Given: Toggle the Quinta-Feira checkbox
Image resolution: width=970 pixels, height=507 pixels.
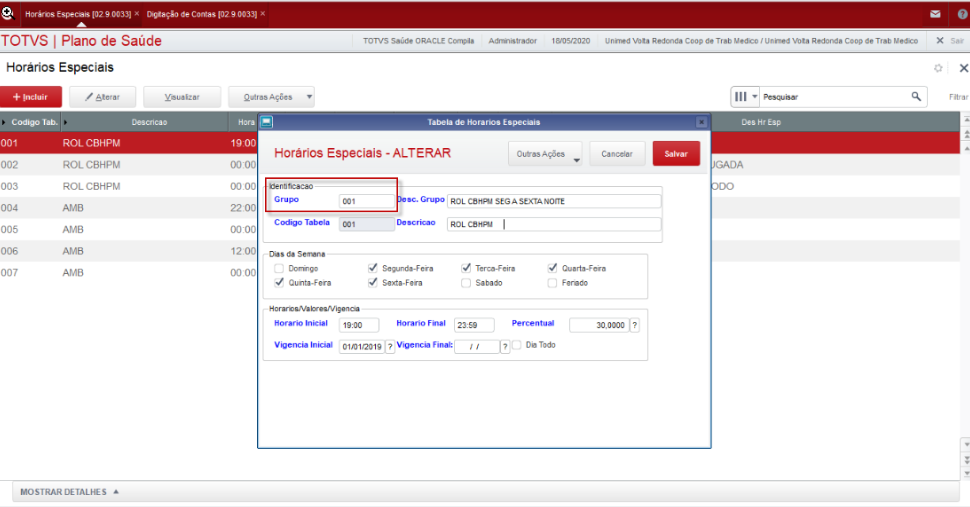Looking at the screenshot, I should (279, 283).
